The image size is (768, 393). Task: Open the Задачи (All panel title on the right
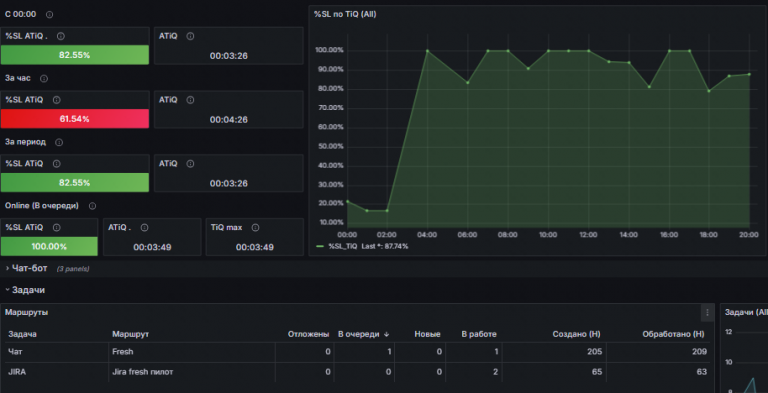[746, 312]
